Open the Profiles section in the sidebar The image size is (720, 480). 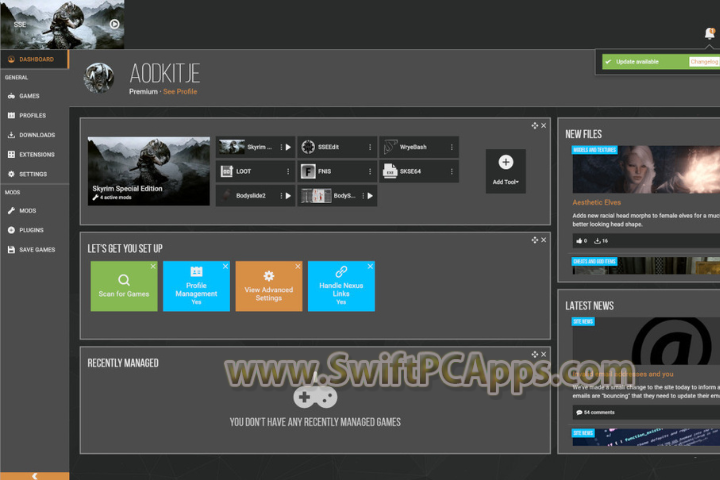[x=34, y=115]
